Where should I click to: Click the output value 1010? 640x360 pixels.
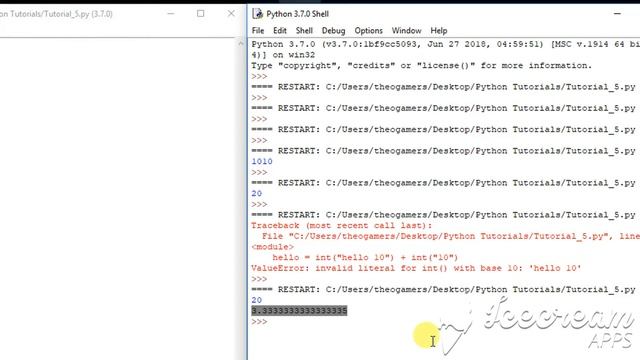click(262, 161)
